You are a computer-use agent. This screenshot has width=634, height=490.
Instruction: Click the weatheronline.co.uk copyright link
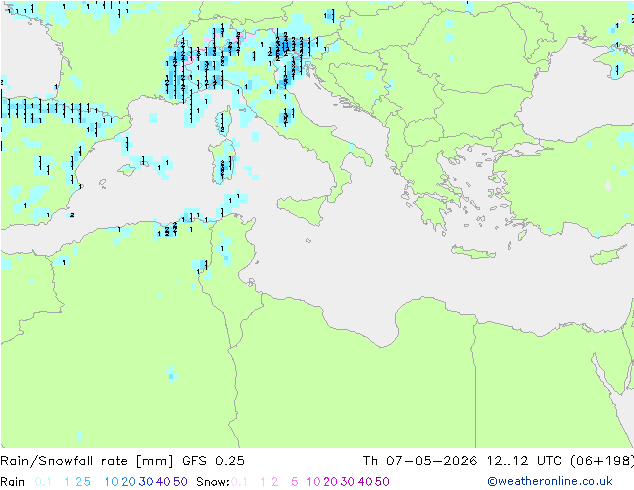pyautogui.click(x=550, y=481)
